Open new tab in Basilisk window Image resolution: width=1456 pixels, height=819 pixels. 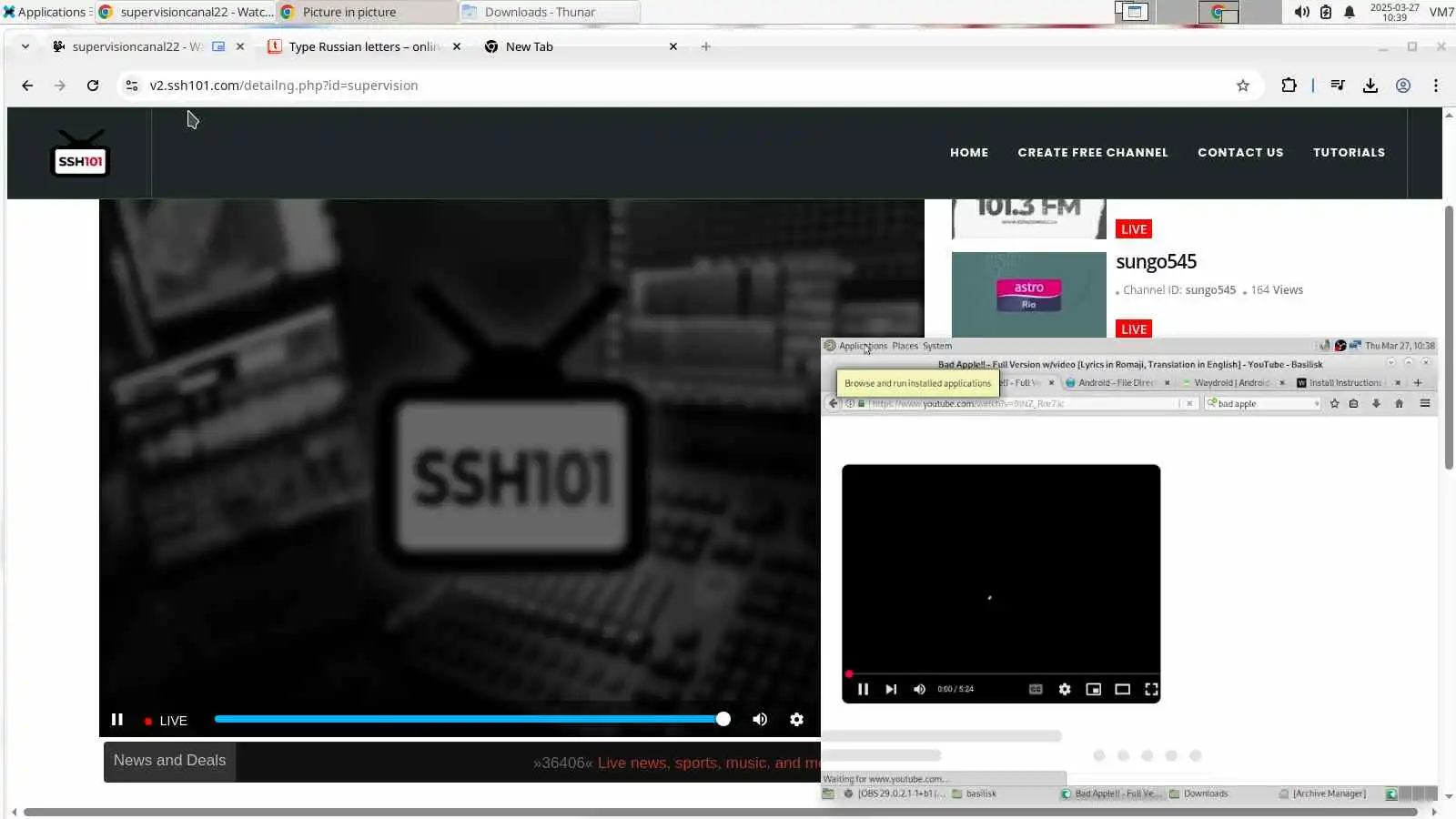(x=1418, y=383)
